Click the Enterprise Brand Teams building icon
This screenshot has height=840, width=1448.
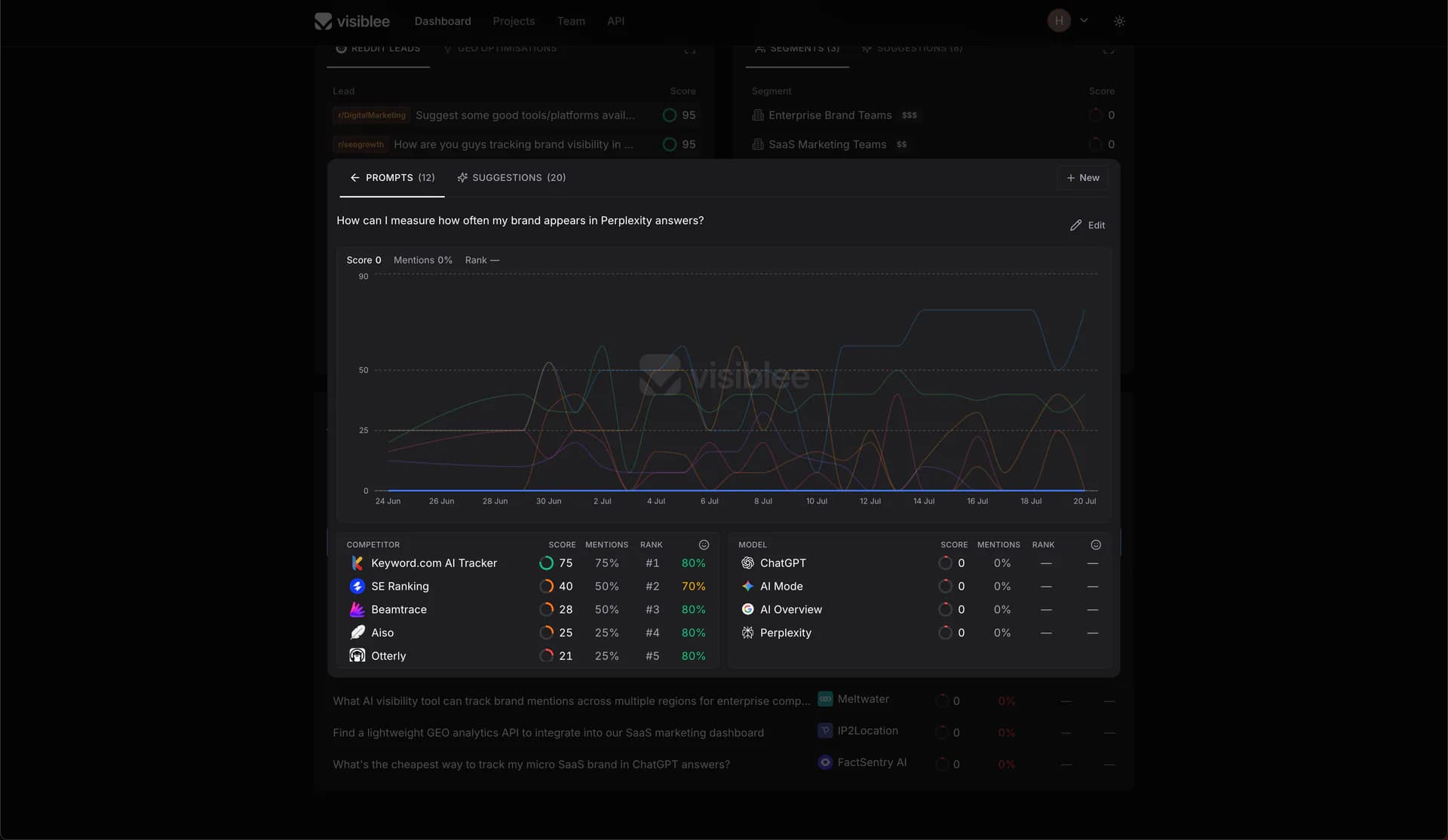[758, 115]
